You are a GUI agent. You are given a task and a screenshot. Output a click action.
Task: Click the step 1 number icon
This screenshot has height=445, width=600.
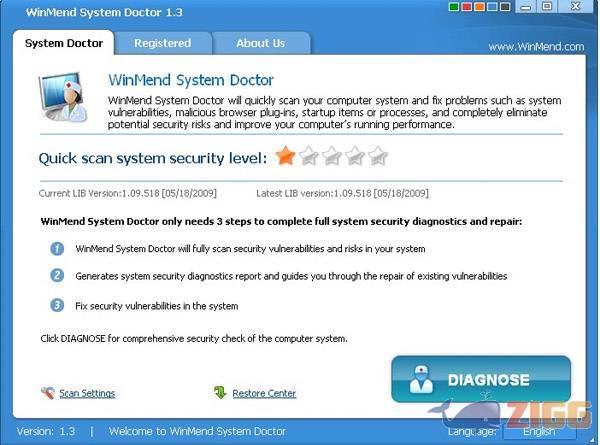[x=57, y=249]
